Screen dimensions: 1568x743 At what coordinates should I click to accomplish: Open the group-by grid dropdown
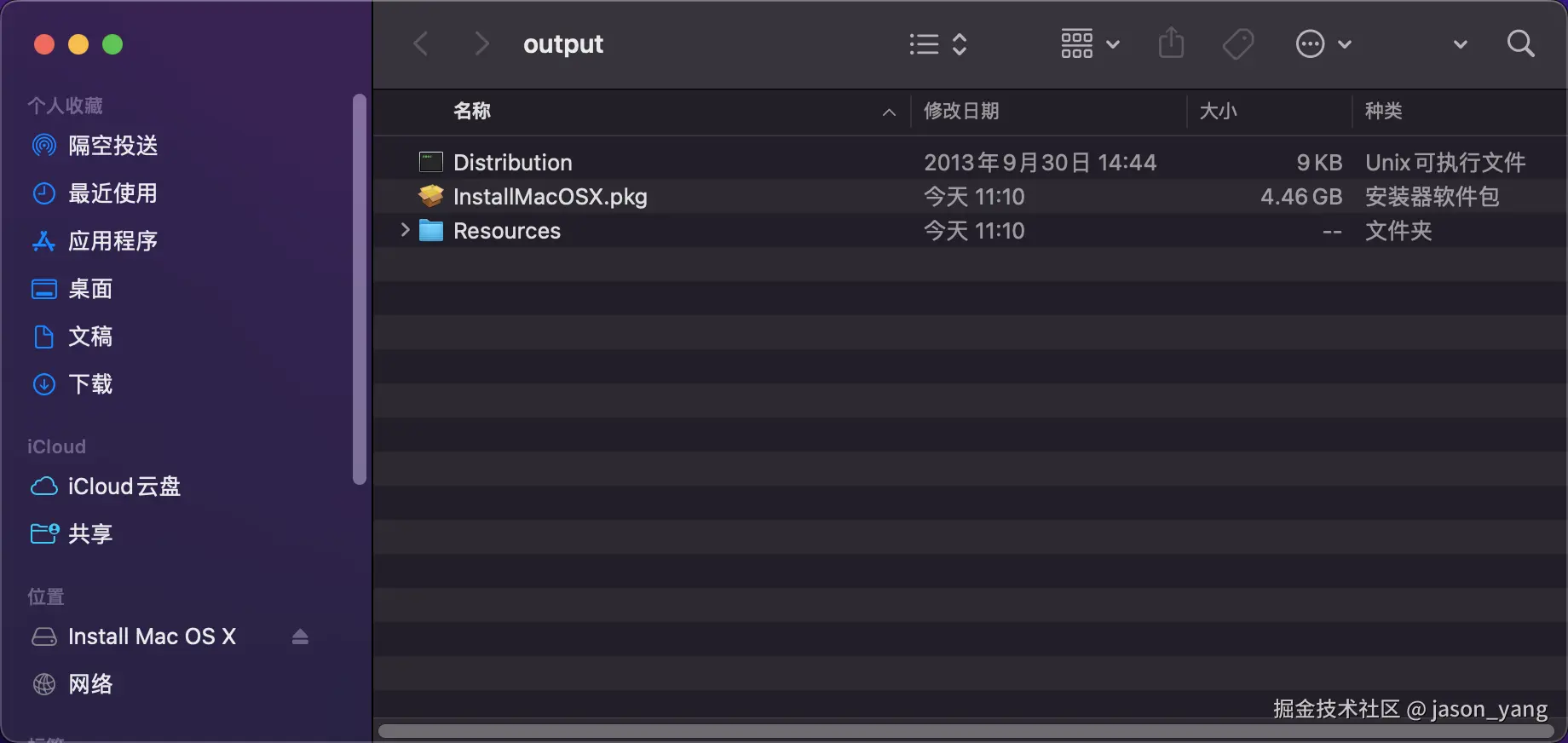coord(1090,43)
